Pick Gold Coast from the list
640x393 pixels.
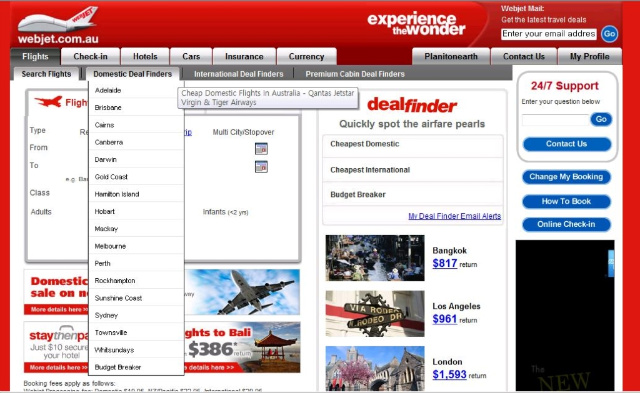tap(136, 177)
